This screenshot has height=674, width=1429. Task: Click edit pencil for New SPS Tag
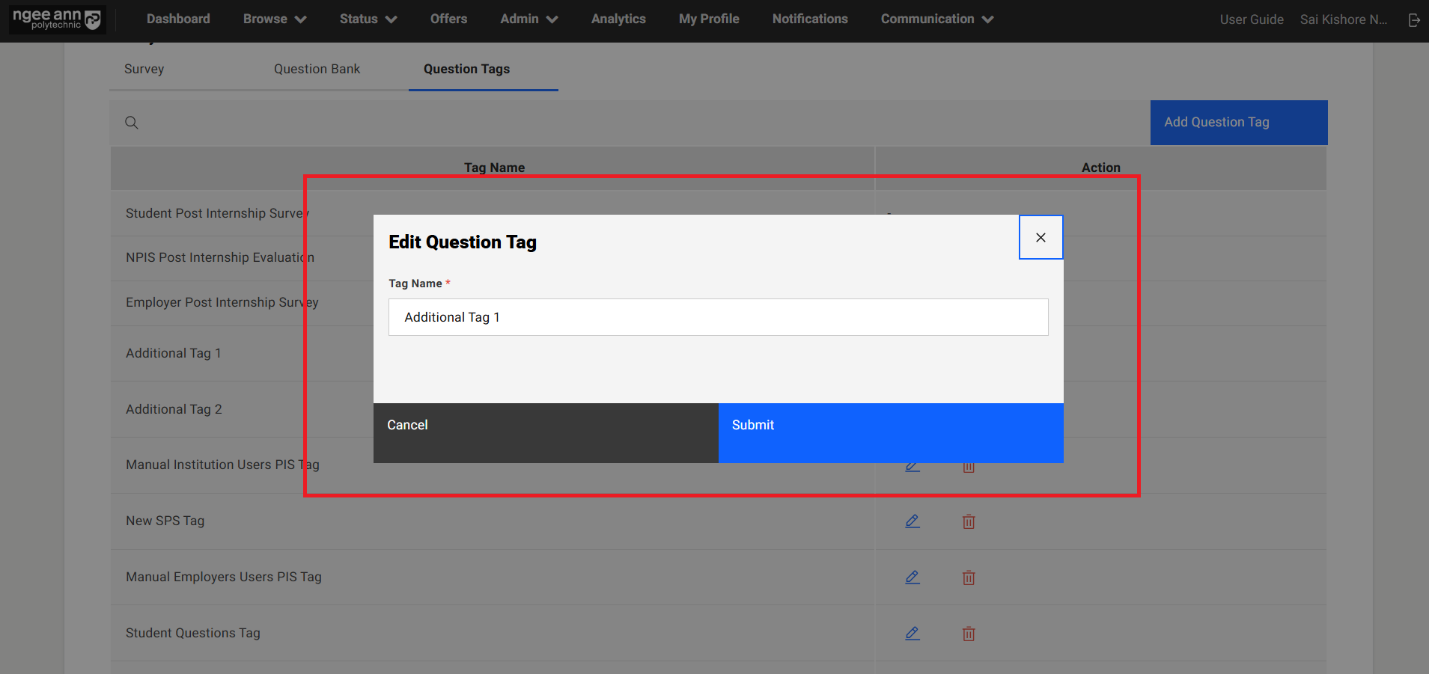[x=912, y=521]
